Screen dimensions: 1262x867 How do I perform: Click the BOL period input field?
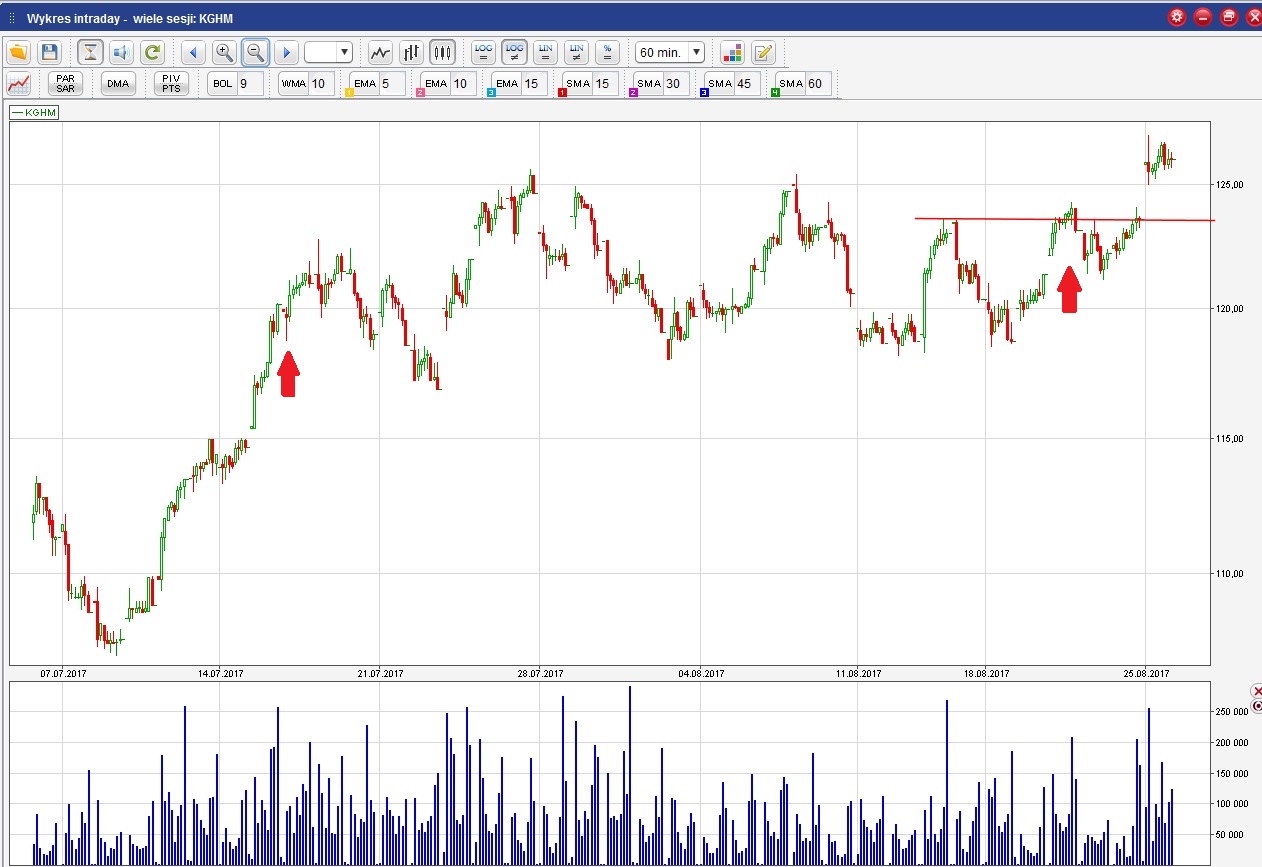point(249,84)
